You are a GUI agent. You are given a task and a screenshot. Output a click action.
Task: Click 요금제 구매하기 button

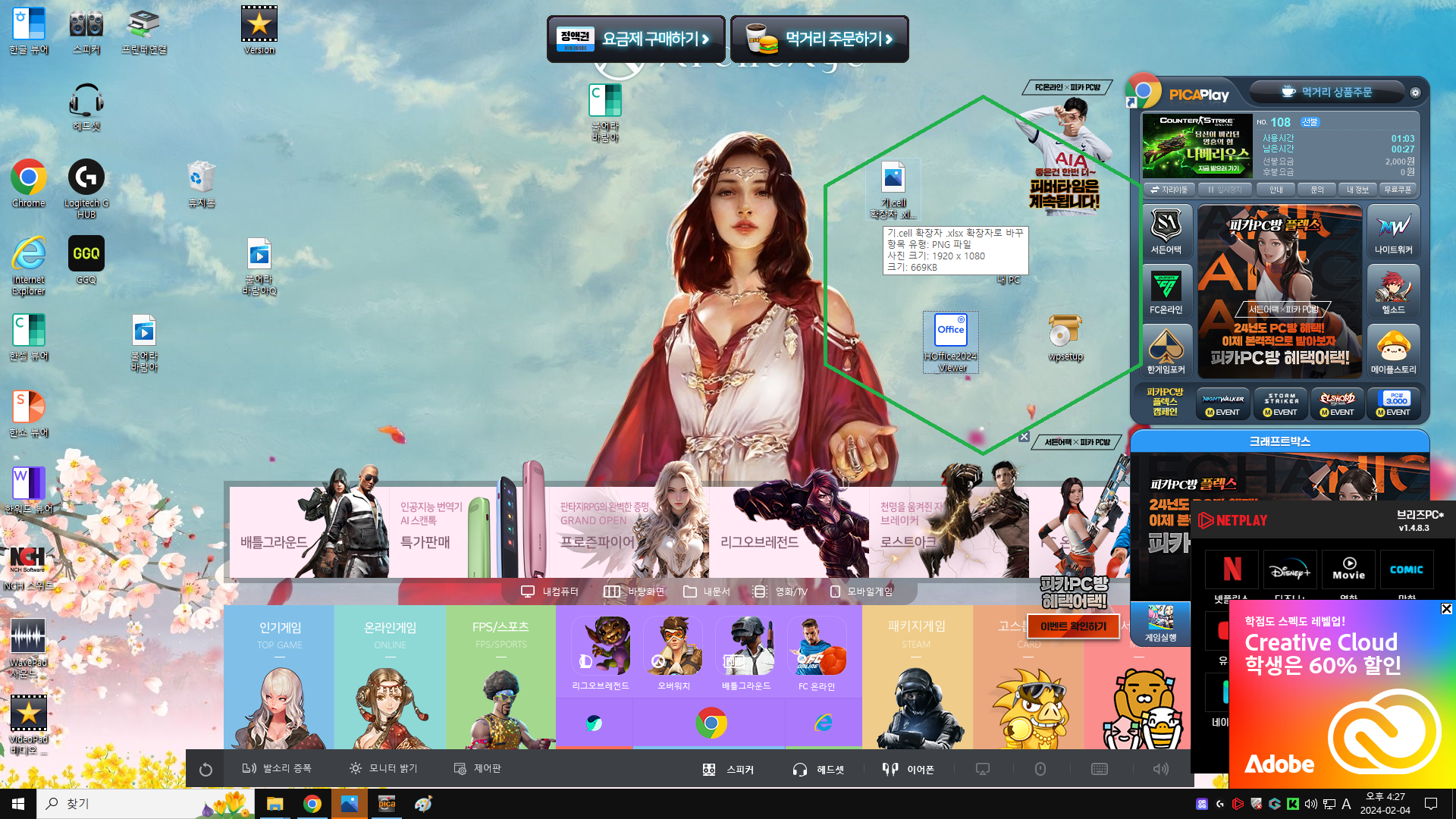tap(636, 39)
